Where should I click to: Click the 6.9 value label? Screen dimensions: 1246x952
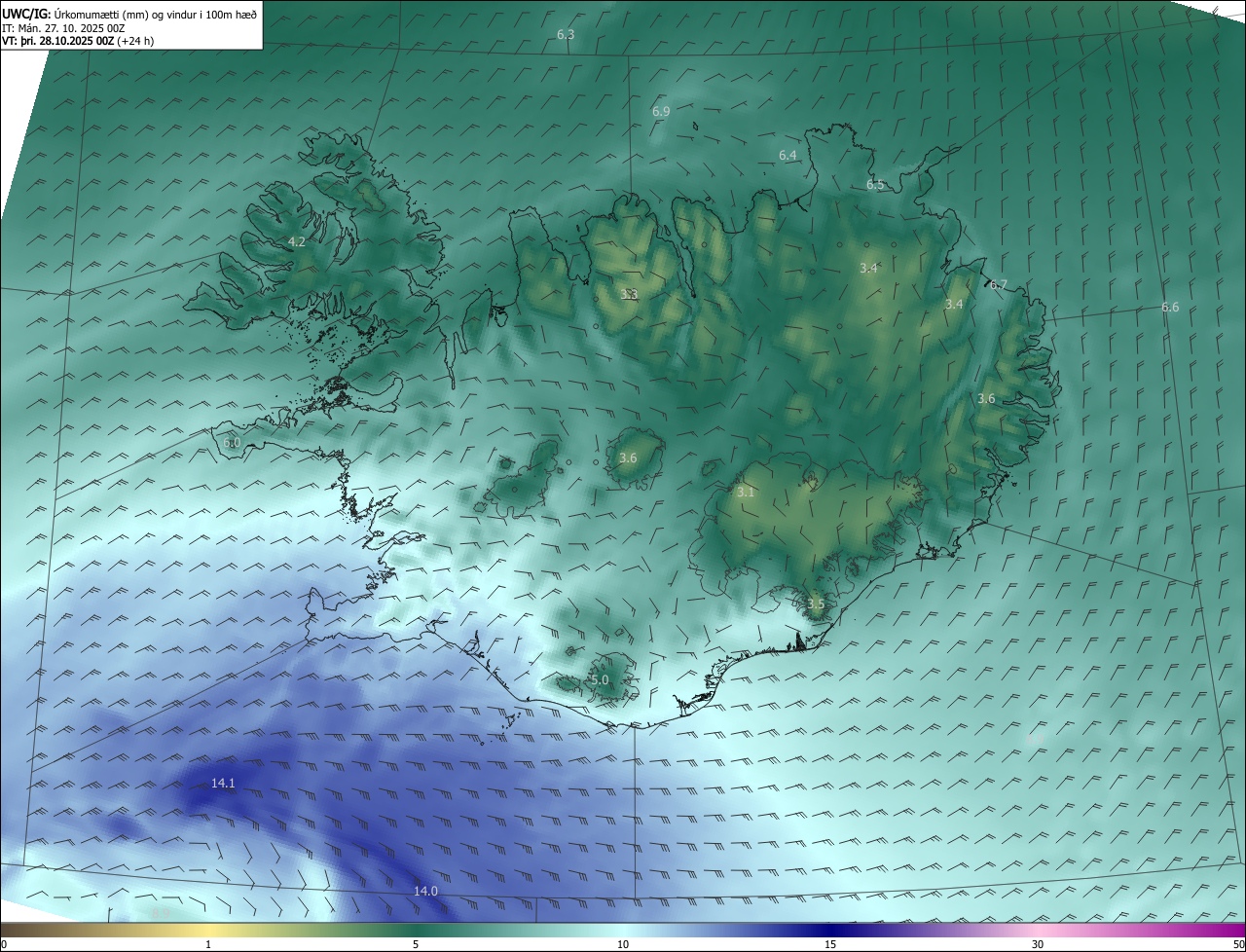pos(661,112)
